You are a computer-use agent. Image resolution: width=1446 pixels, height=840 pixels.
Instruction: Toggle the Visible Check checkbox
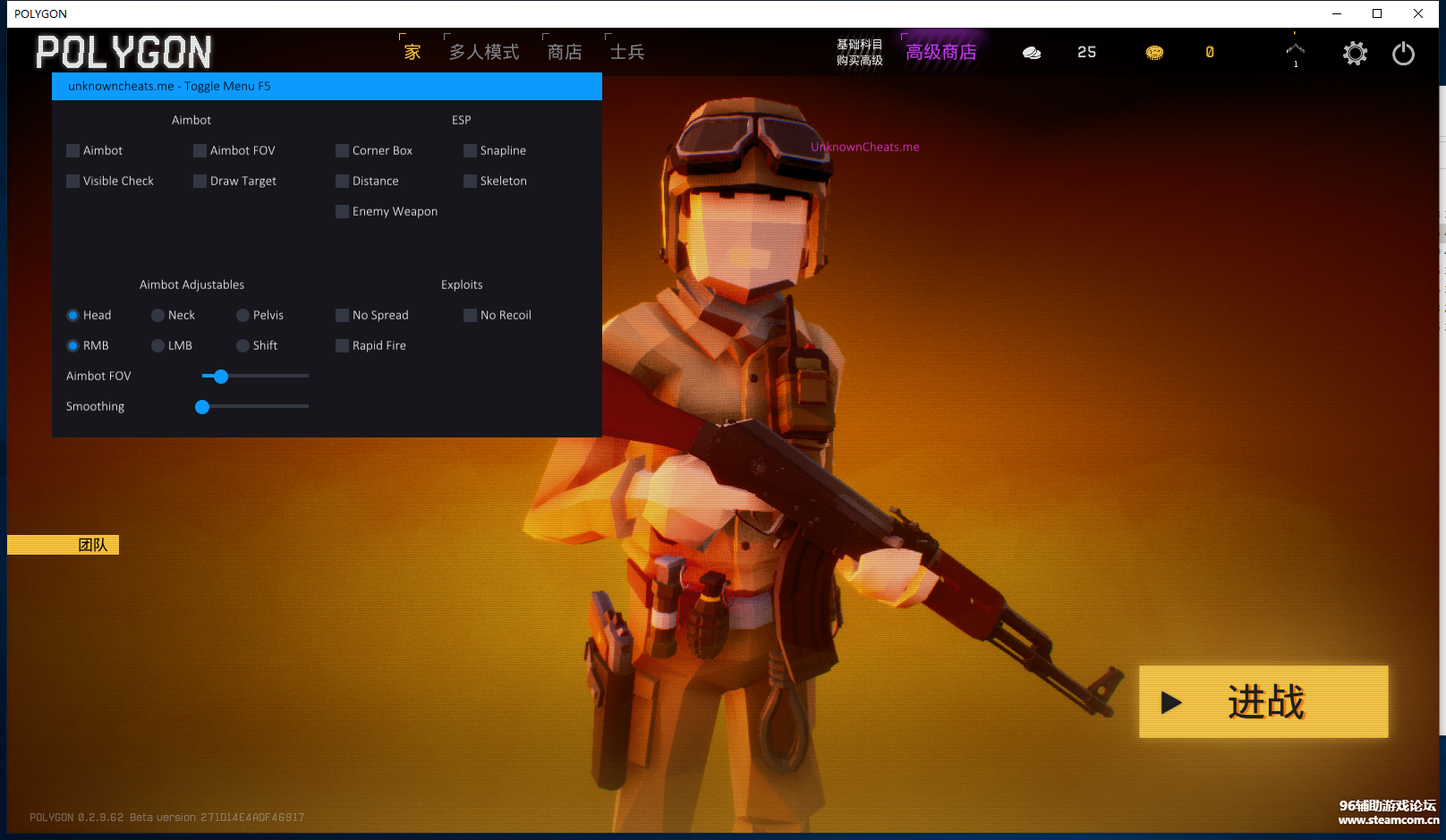click(73, 182)
